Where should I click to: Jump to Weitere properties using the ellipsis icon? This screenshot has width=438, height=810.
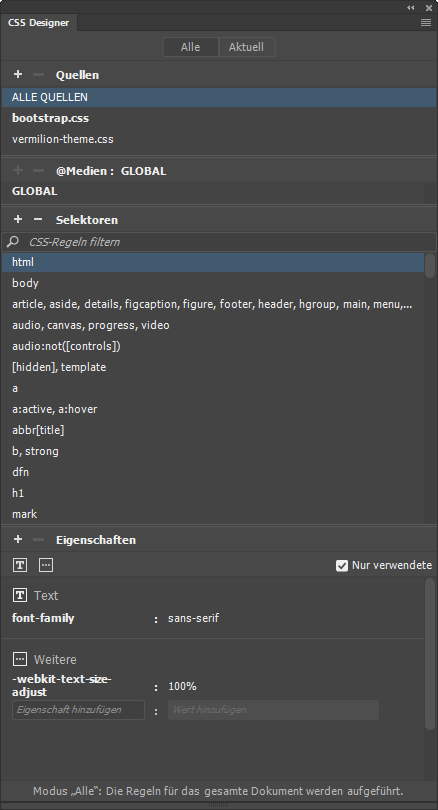coord(46,565)
